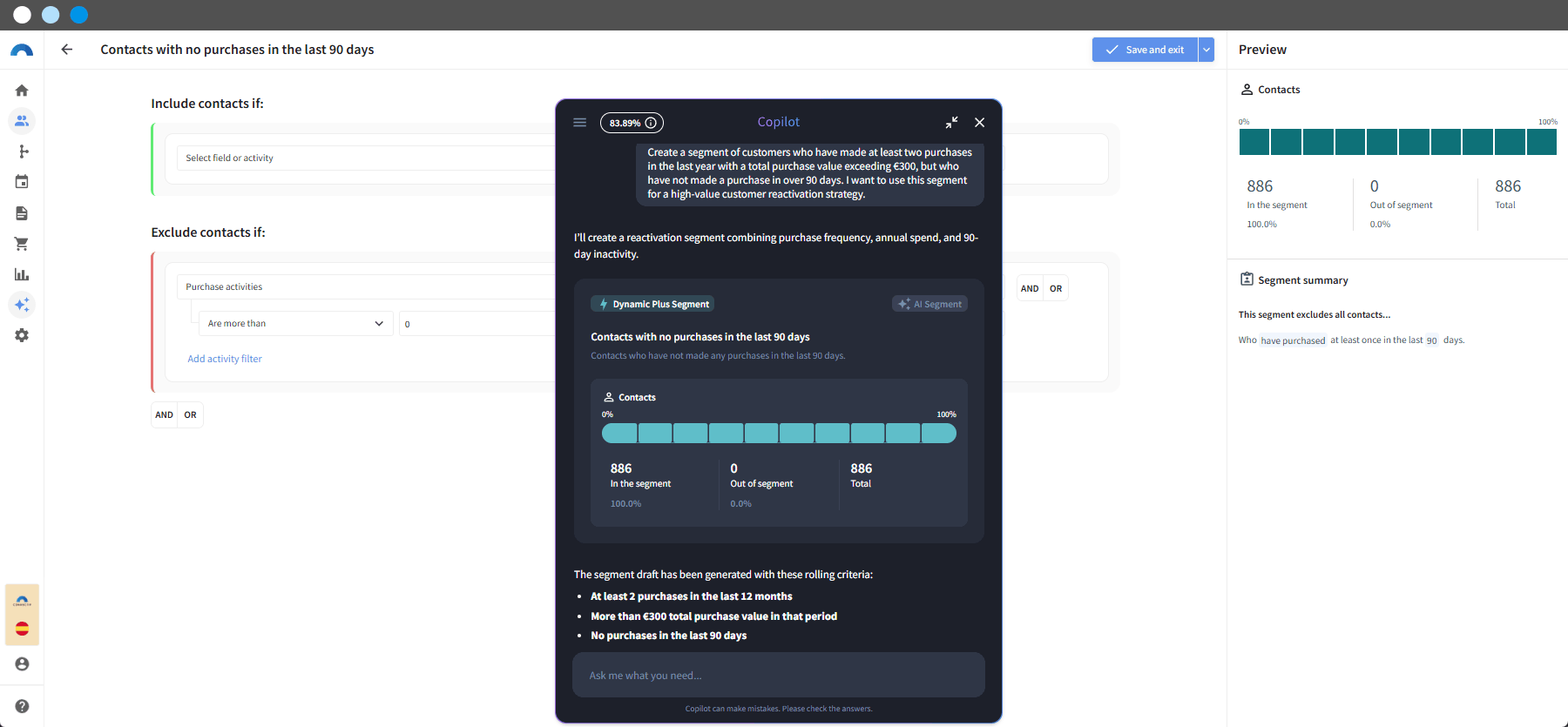Open the Settings gear in the sidebar

click(x=22, y=335)
